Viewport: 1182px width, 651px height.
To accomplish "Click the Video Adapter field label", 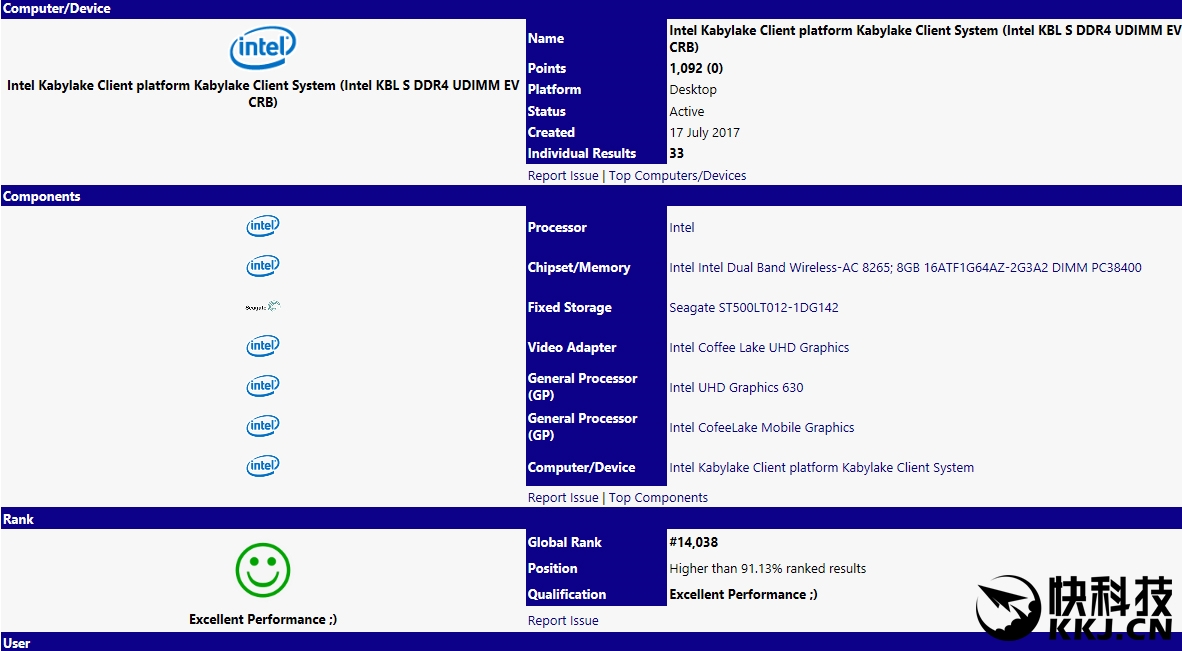I will 572,347.
